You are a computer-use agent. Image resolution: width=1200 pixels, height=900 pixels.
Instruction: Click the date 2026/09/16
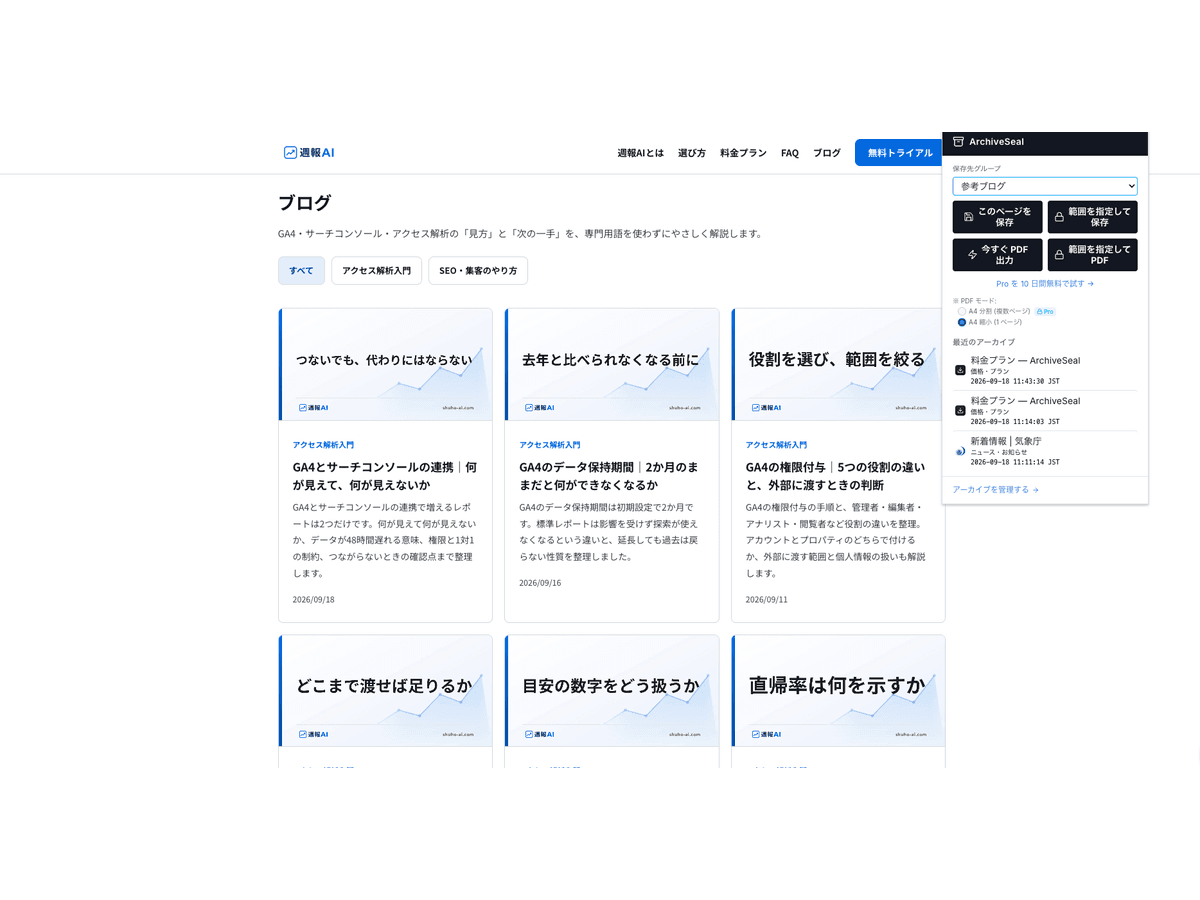click(540, 583)
